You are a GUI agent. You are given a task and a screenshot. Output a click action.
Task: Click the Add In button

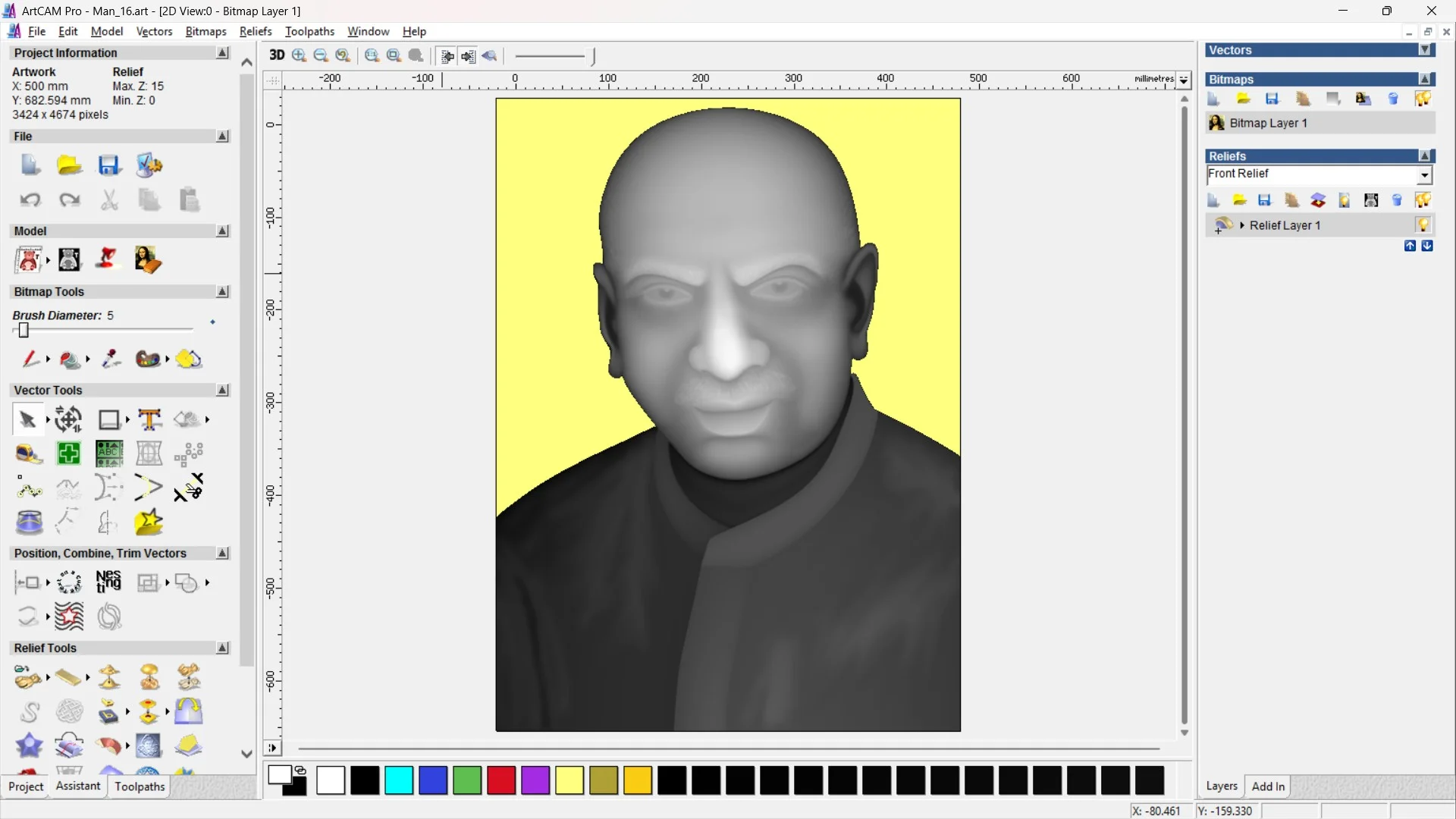click(x=1269, y=786)
